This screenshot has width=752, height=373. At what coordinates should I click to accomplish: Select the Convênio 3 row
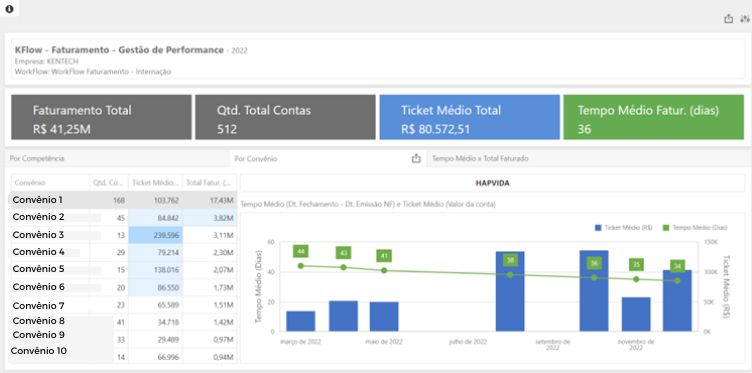click(124, 235)
